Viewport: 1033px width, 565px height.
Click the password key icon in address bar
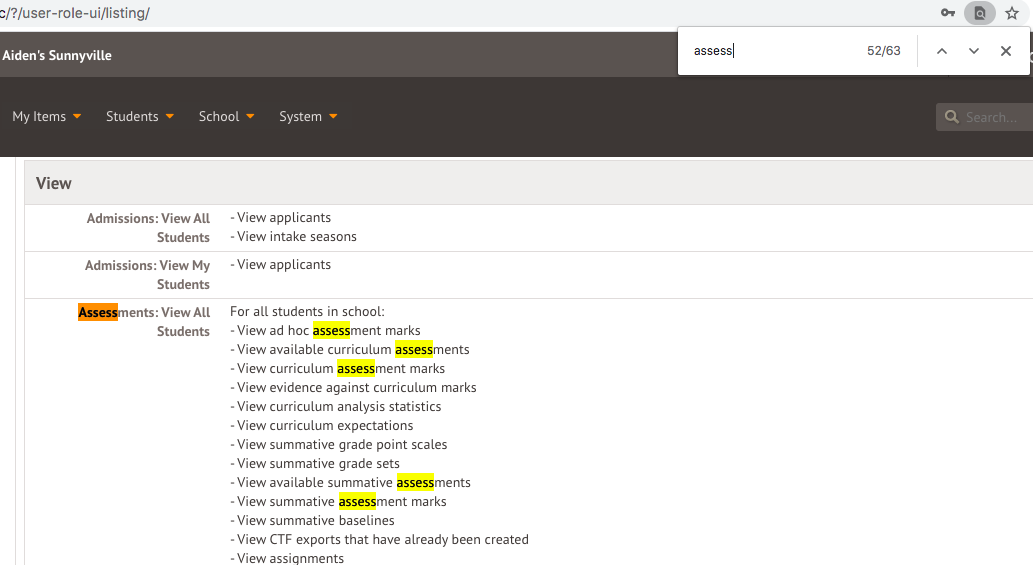(948, 13)
